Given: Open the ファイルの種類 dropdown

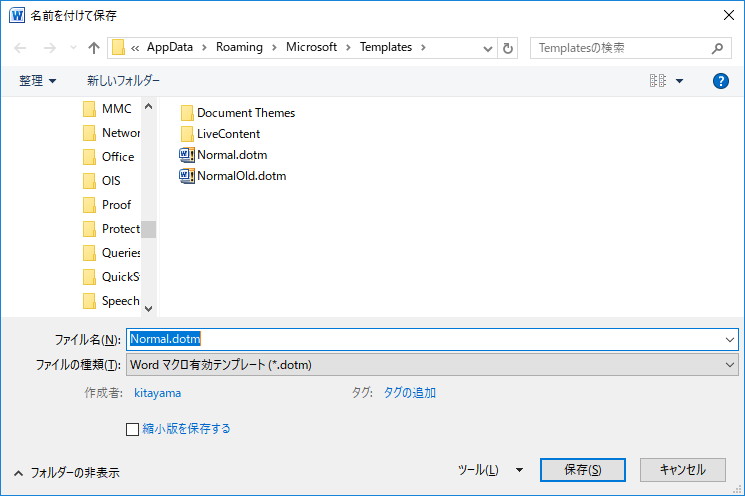Looking at the screenshot, I should click(432, 365).
